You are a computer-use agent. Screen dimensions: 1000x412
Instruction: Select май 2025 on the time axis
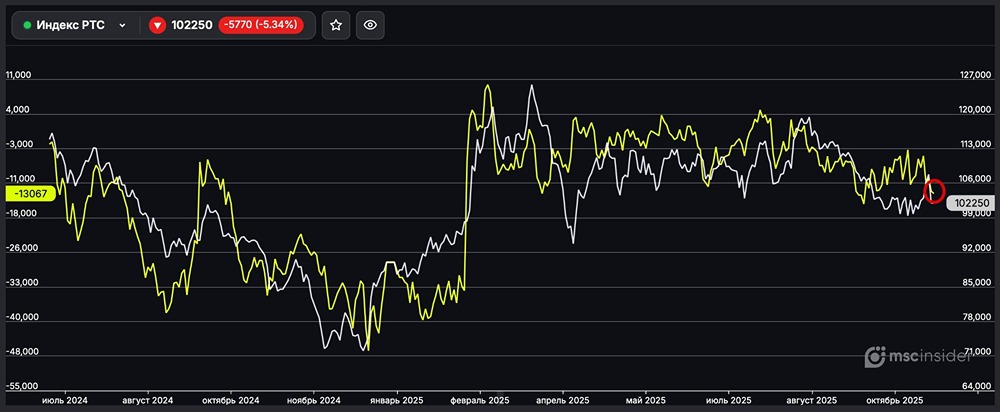pos(645,401)
